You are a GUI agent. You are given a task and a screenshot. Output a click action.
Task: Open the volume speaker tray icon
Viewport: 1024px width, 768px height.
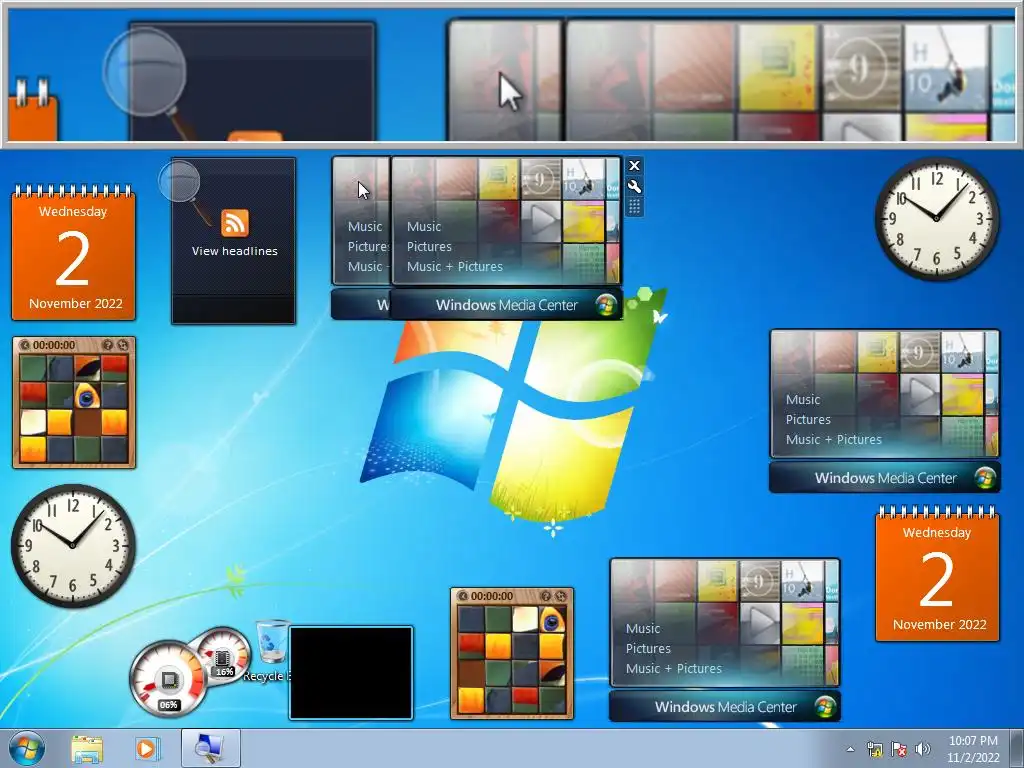pyautogui.click(x=923, y=750)
